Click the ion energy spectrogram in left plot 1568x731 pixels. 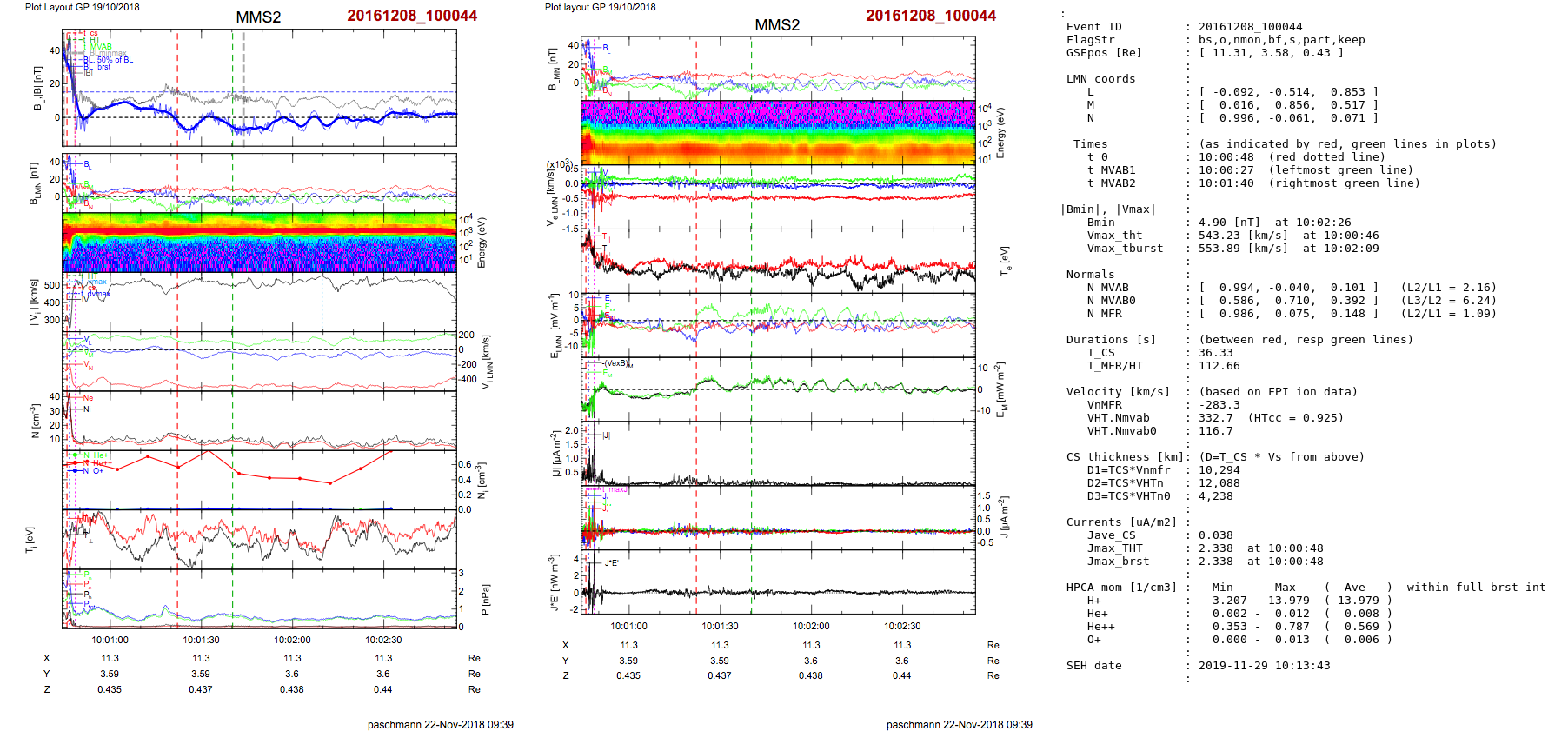(259, 242)
